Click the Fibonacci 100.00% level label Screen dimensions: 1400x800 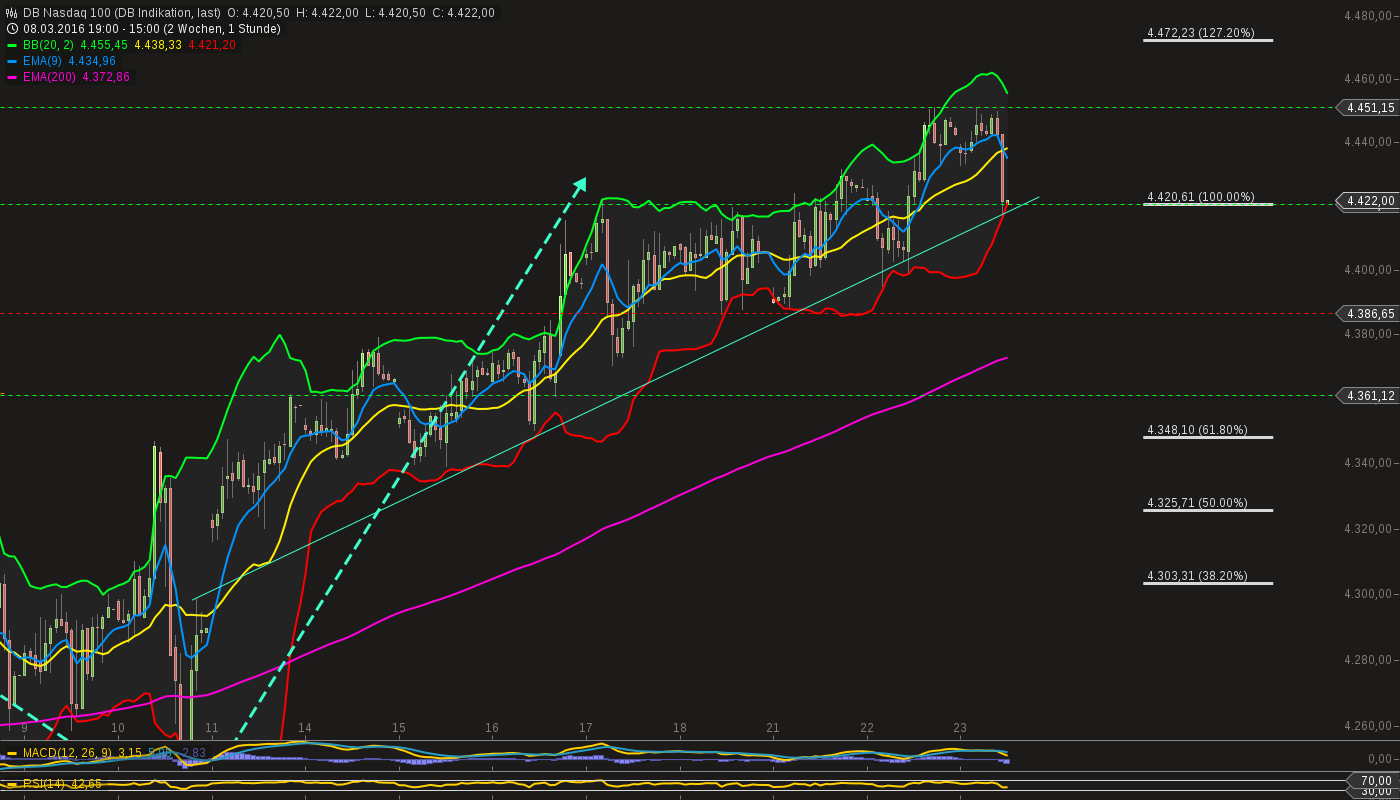[x=1201, y=197]
